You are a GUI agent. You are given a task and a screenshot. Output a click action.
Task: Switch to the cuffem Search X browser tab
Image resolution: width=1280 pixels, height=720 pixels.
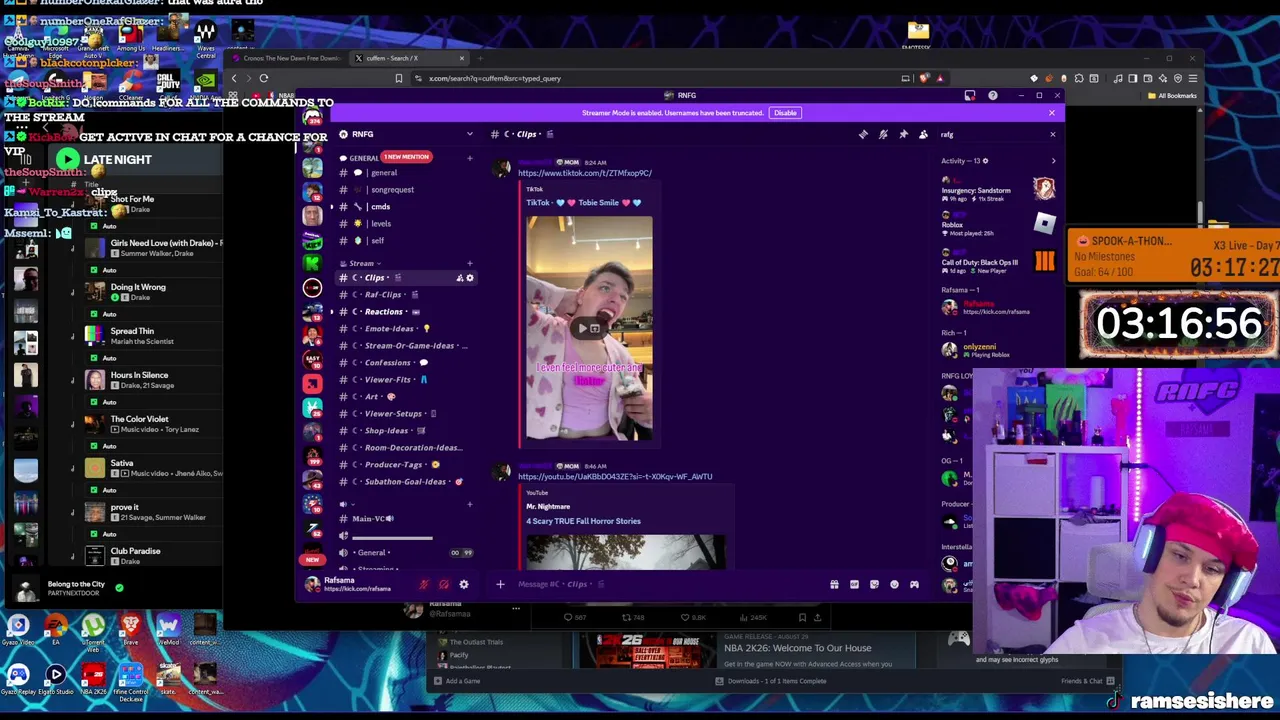(x=410, y=58)
